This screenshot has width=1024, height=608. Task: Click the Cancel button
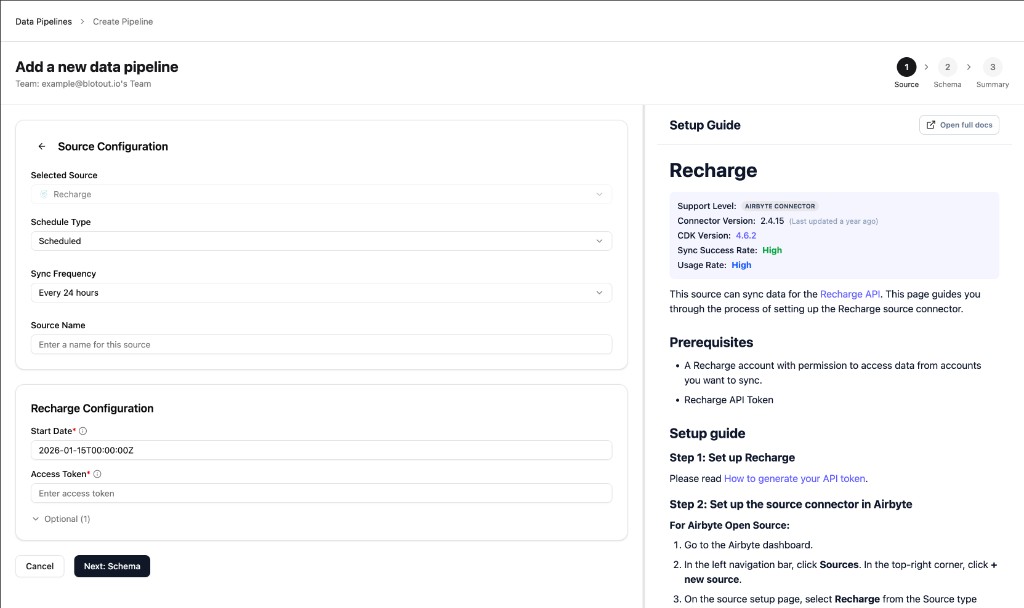pyautogui.click(x=40, y=566)
